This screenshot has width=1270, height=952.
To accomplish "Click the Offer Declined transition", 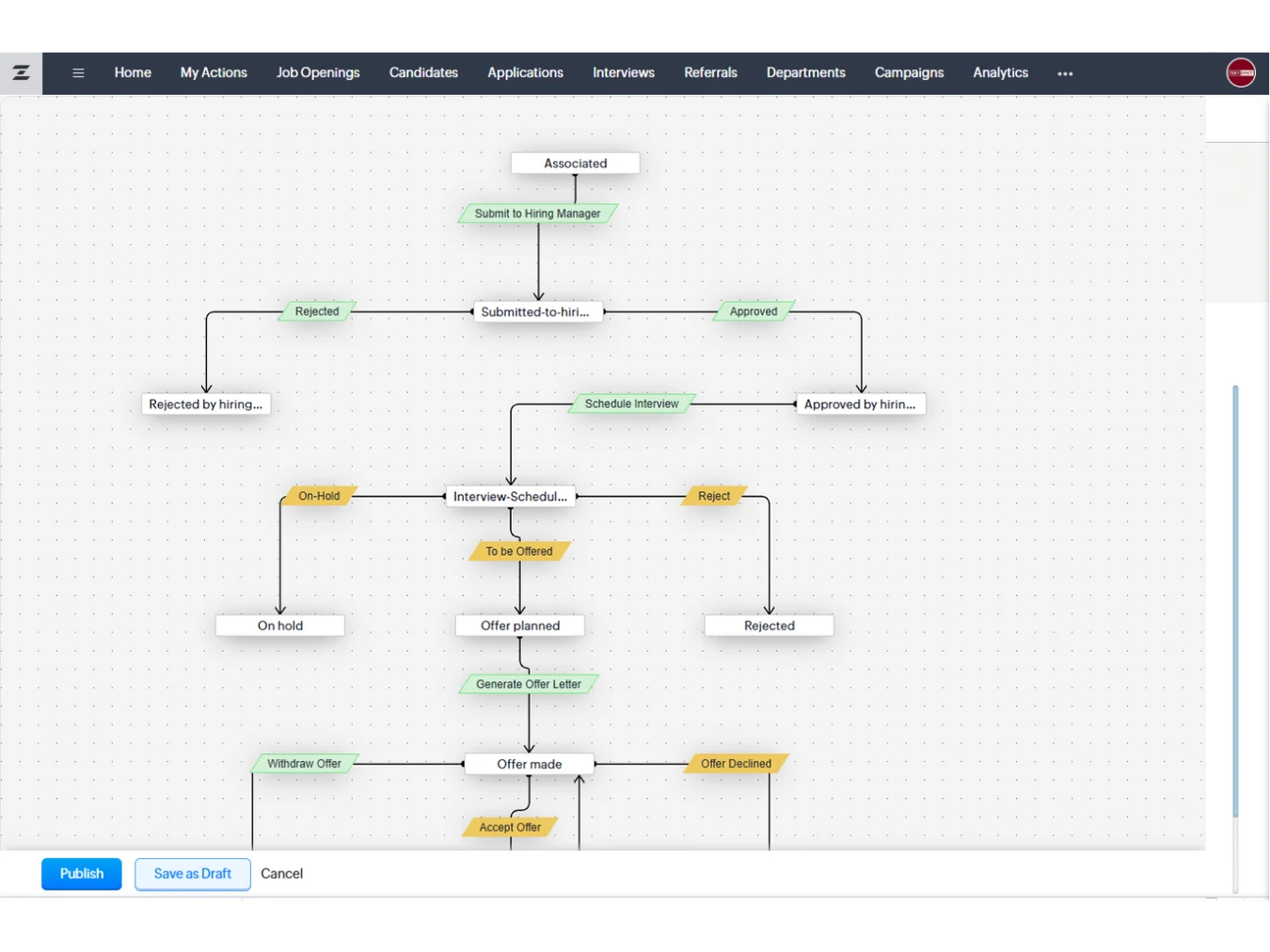I will click(x=736, y=764).
